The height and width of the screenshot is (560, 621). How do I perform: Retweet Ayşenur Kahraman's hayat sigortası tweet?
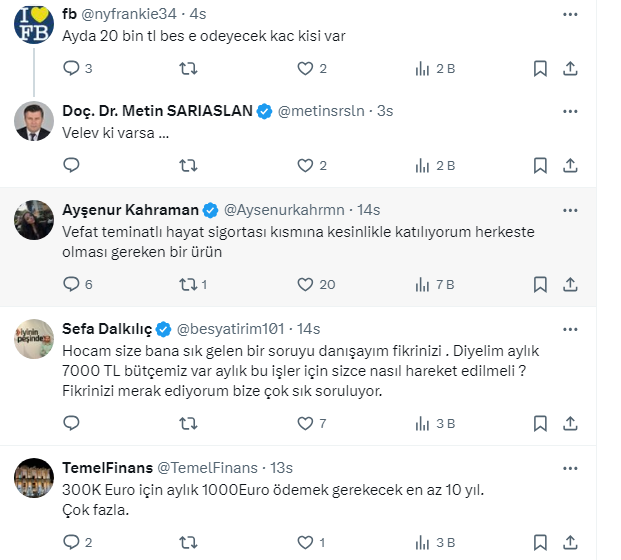(187, 284)
